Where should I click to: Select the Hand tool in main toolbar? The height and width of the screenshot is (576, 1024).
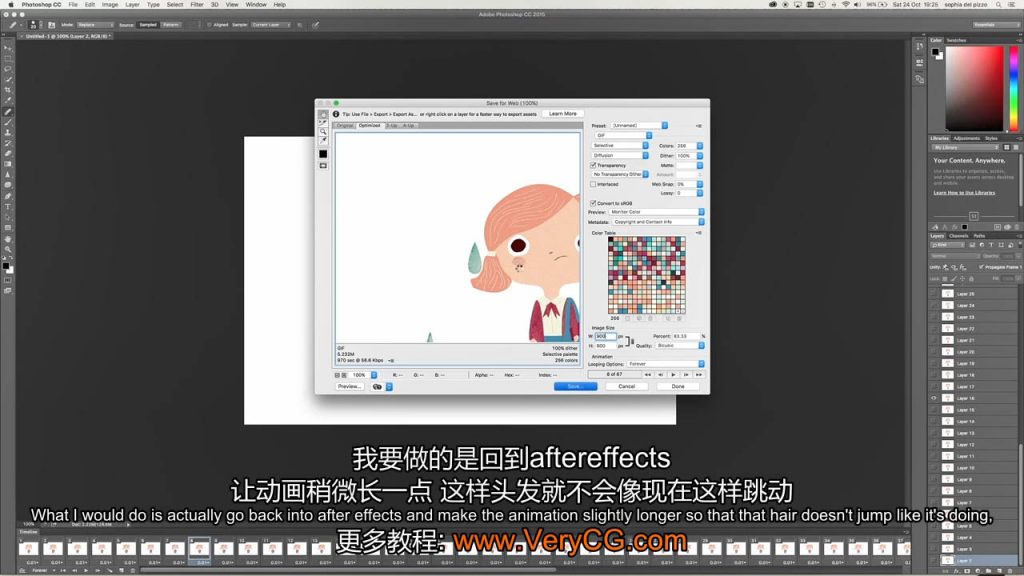click(x=8, y=239)
